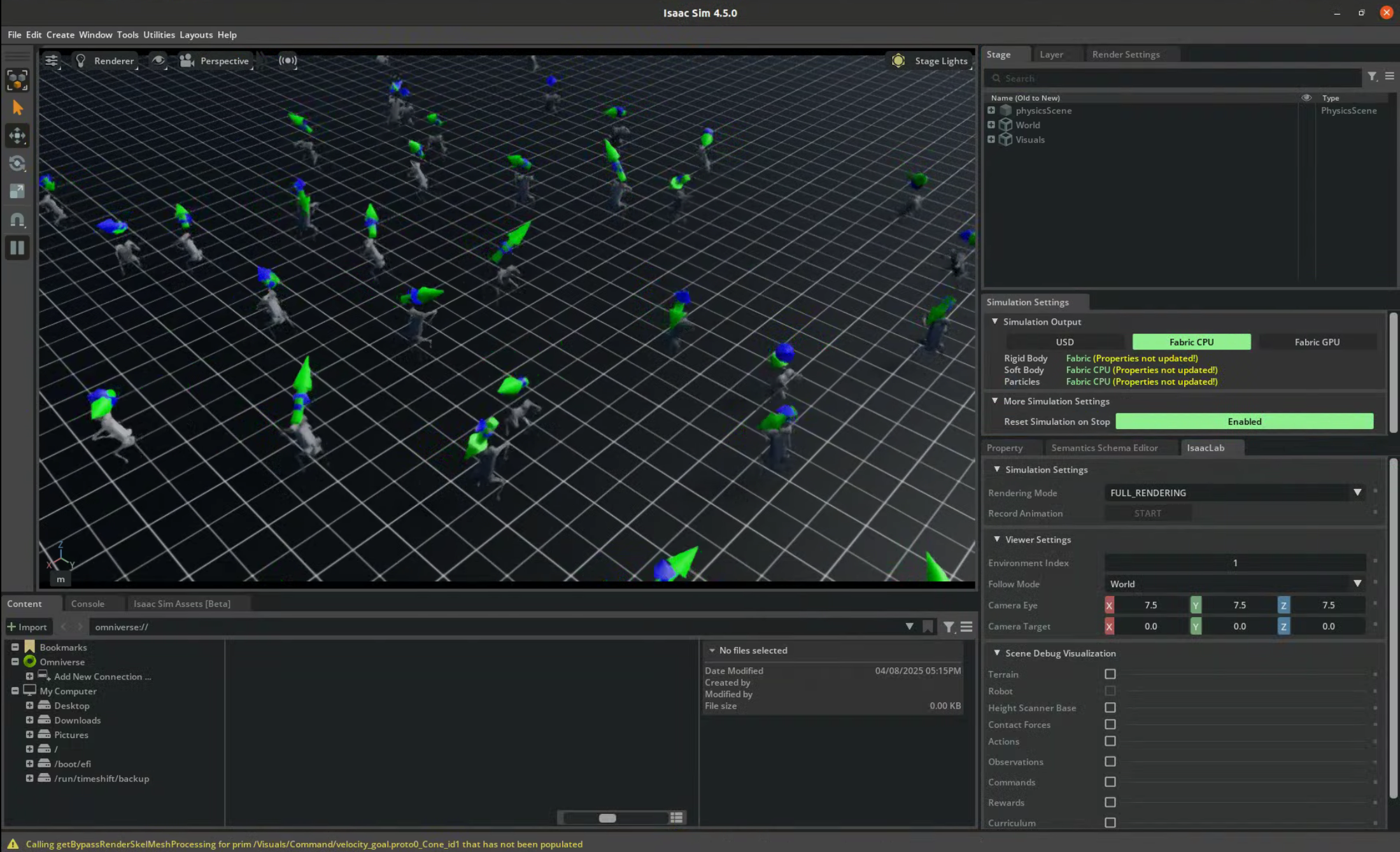
Task: Open the Layouts menu
Action: pyautogui.click(x=195, y=34)
